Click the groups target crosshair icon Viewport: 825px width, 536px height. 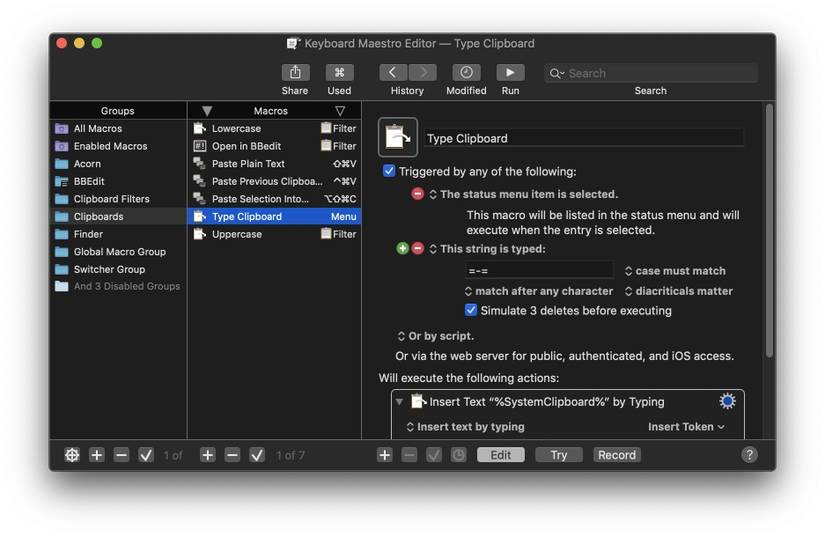[72, 455]
